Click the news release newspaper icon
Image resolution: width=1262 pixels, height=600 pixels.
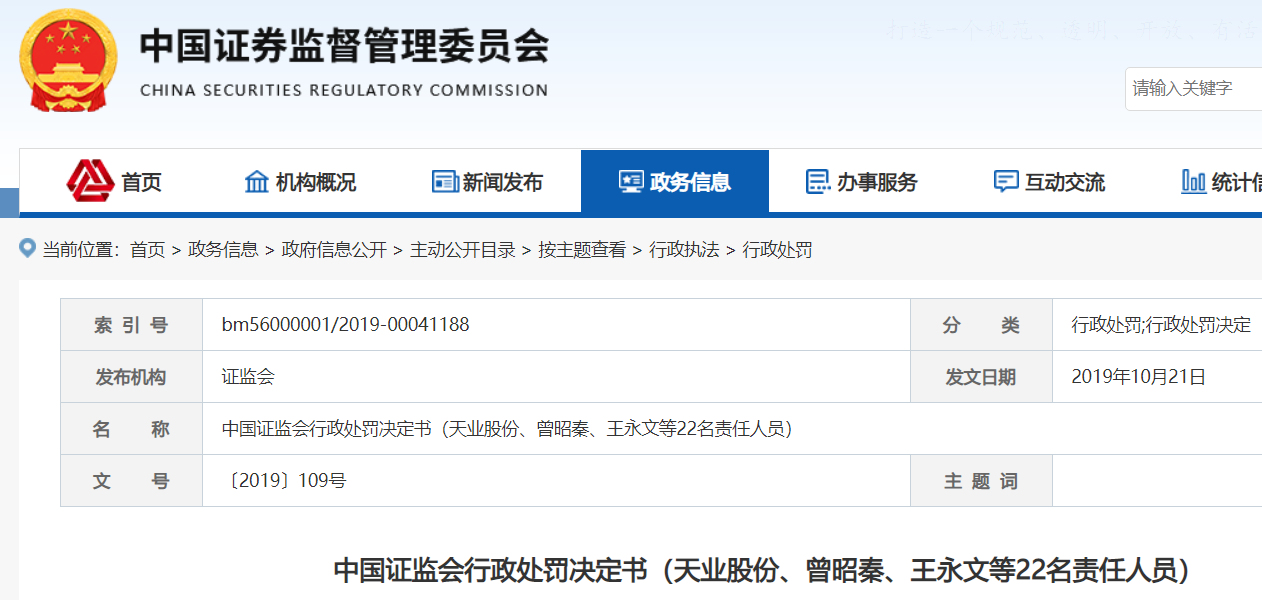[445, 182]
